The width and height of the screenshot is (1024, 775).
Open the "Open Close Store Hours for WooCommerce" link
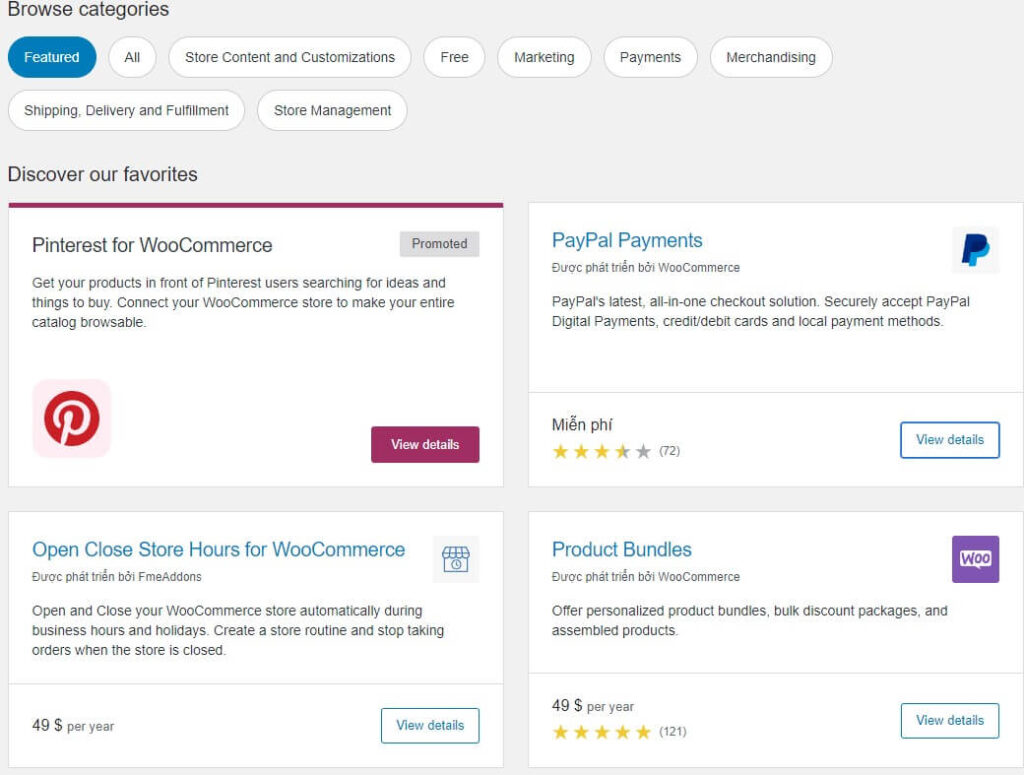pyautogui.click(x=216, y=549)
